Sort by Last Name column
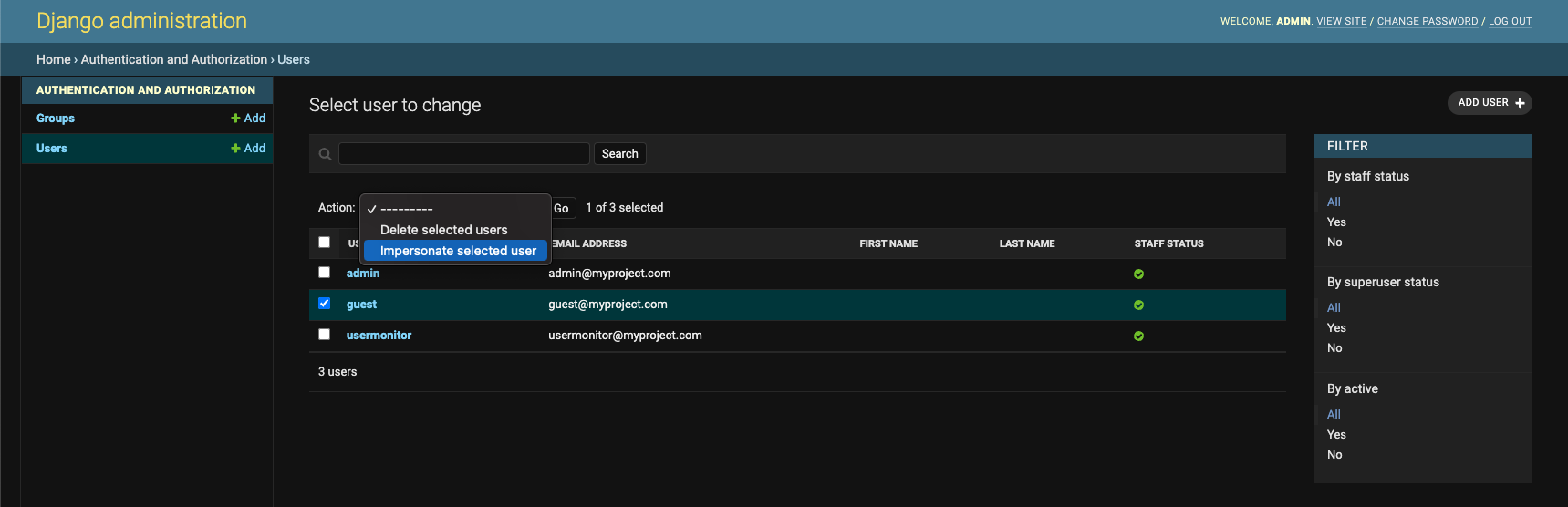The height and width of the screenshot is (507, 1568). 1027,243
